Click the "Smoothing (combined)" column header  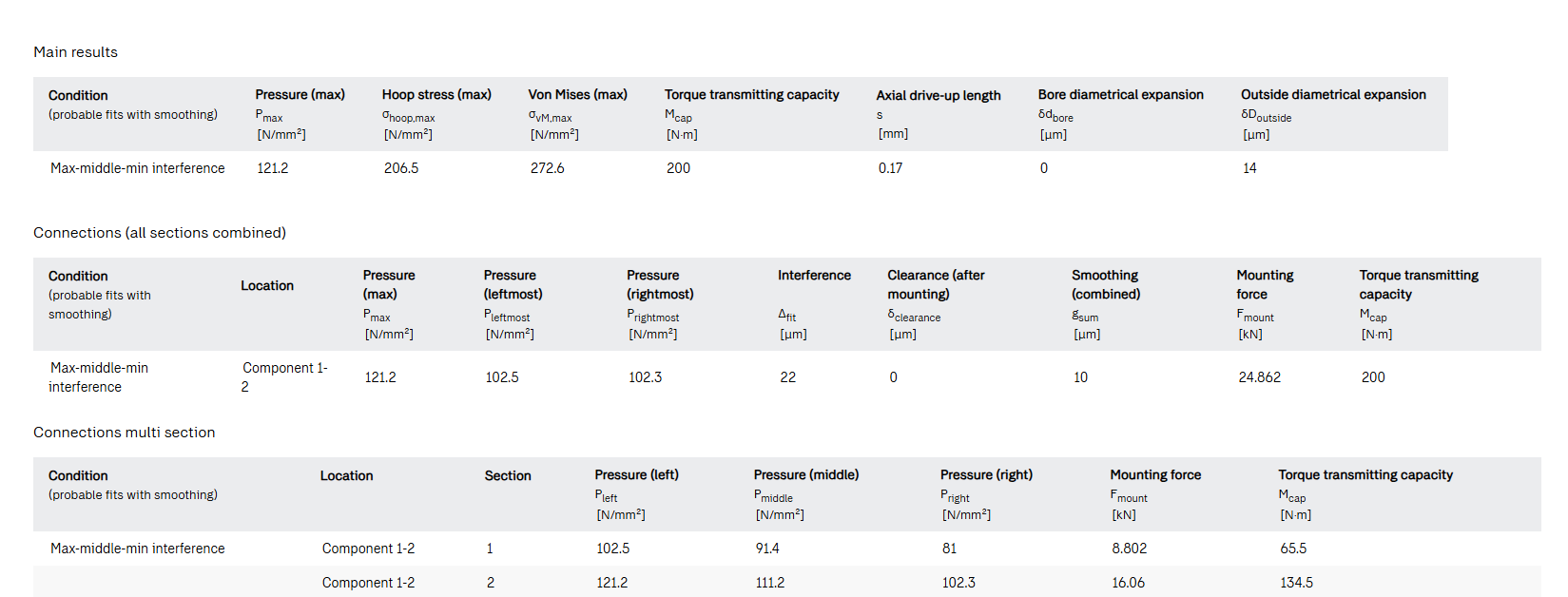[1105, 284]
